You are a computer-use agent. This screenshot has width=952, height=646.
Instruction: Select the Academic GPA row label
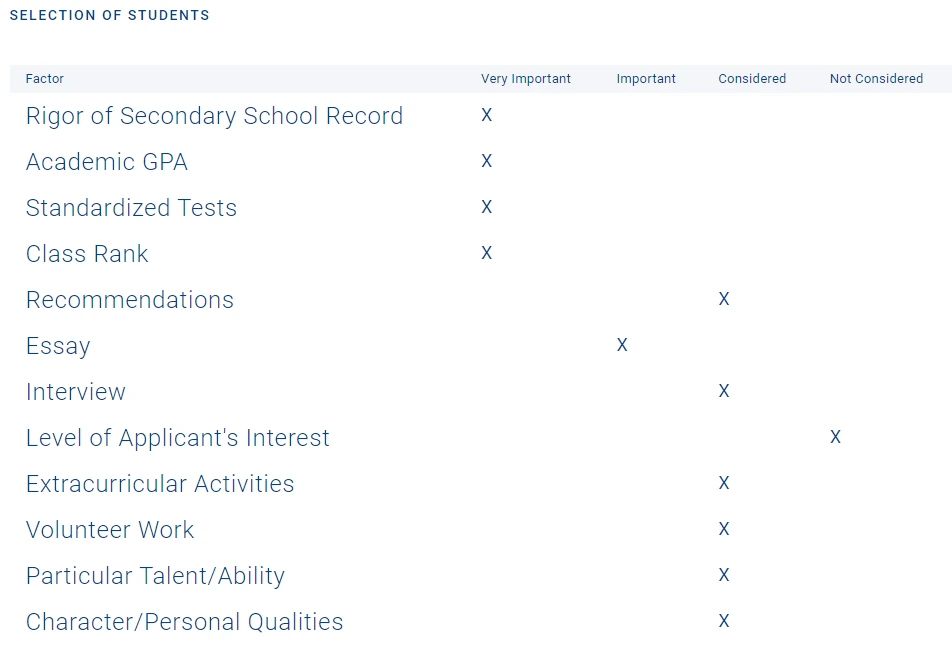(107, 162)
